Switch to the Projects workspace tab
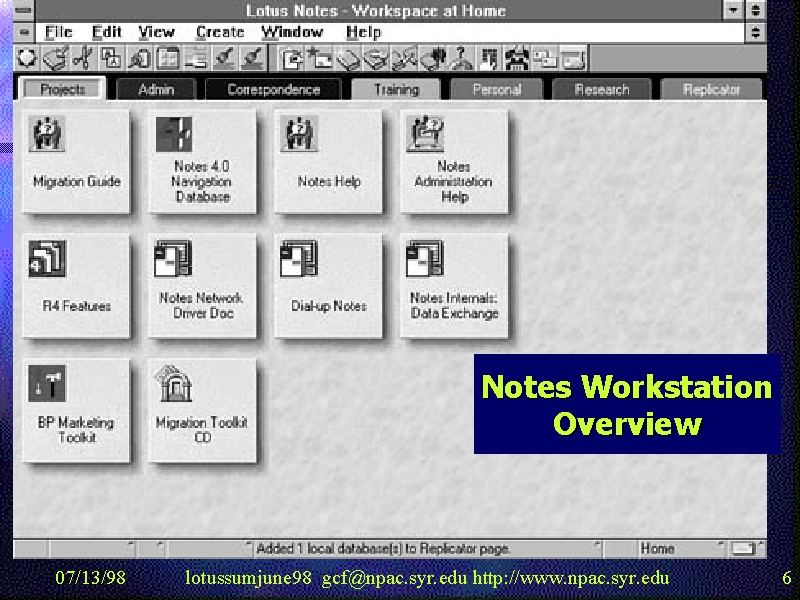 coord(62,89)
